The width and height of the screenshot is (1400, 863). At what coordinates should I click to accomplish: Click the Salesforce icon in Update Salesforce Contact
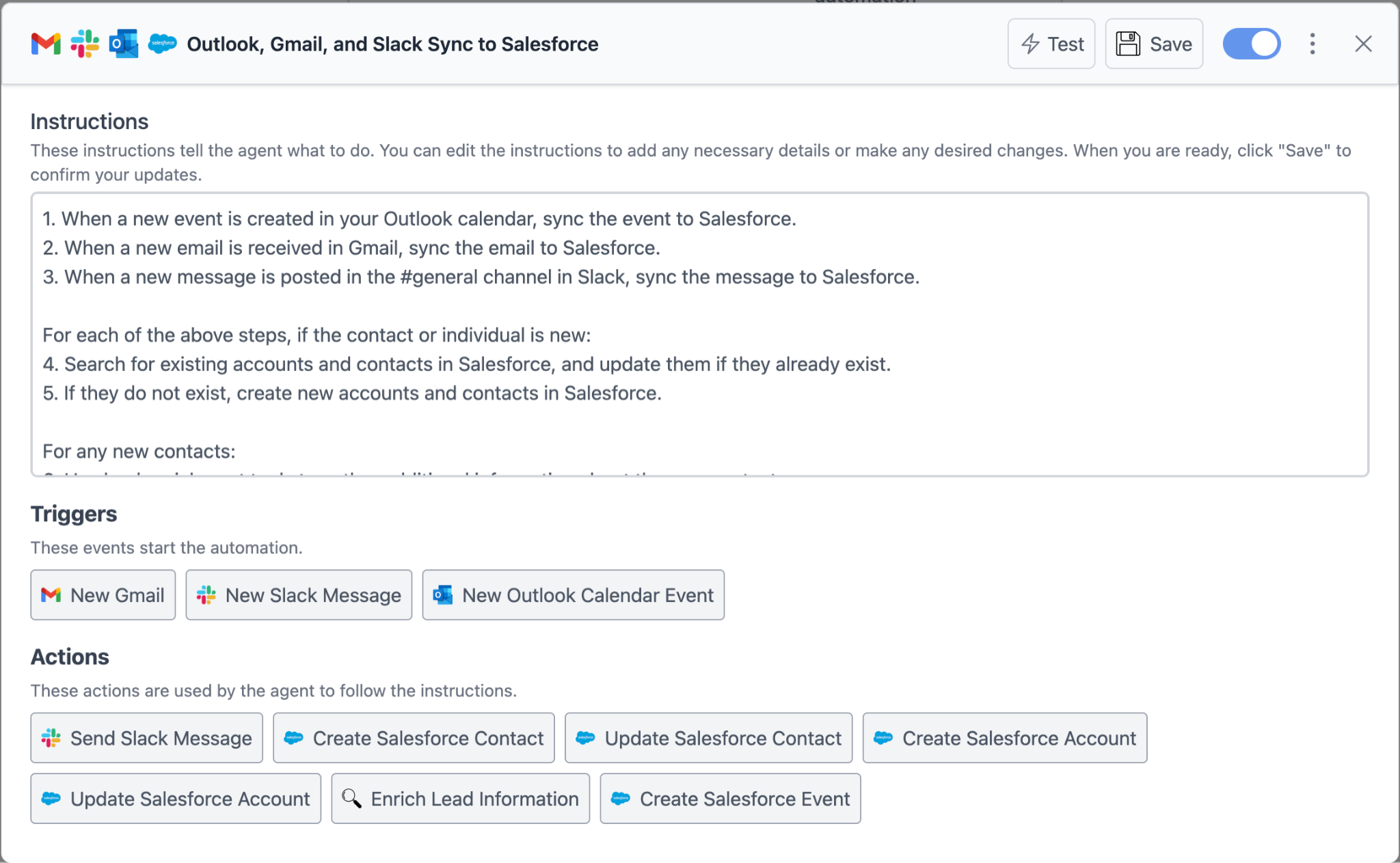point(586,738)
